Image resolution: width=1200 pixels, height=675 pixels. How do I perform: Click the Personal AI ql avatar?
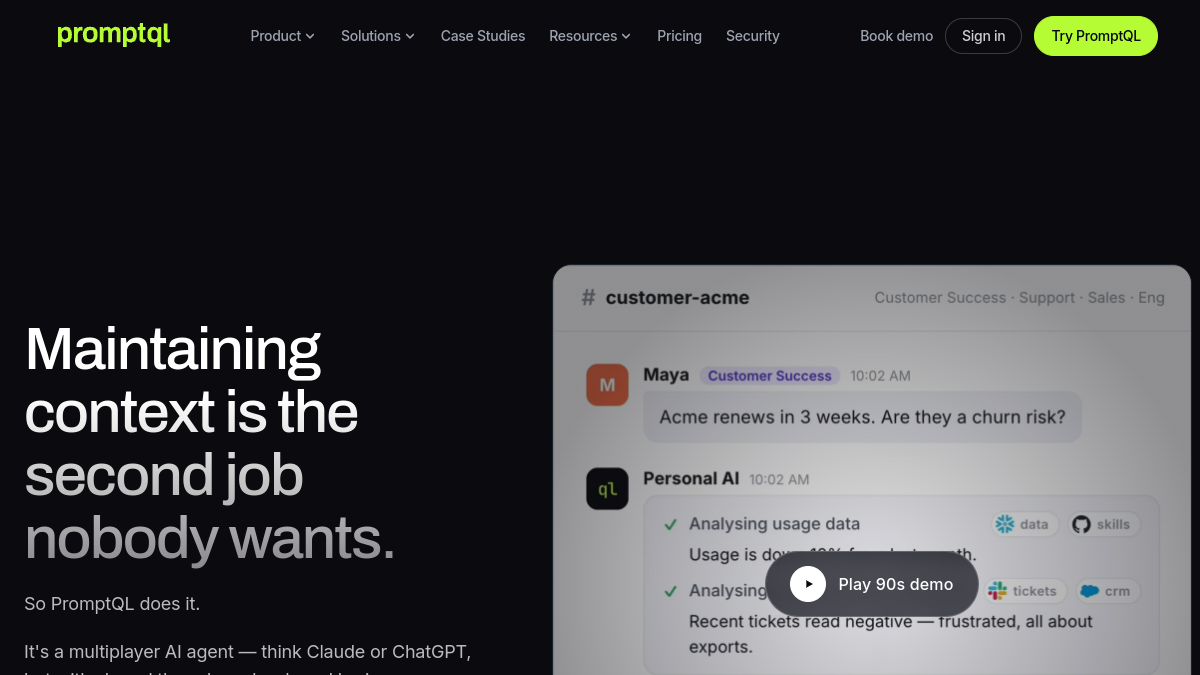[x=607, y=489]
